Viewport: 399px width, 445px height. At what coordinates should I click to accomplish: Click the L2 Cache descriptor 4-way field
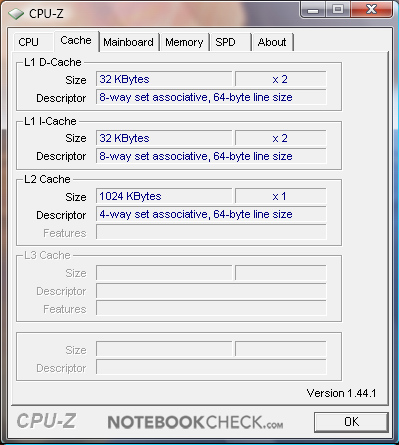tap(211, 214)
